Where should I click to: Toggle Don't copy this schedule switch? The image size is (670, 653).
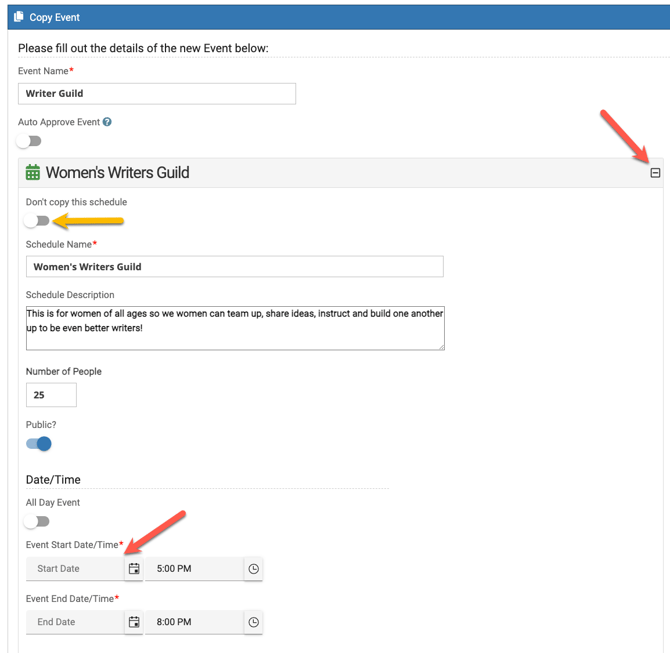(x=37, y=221)
